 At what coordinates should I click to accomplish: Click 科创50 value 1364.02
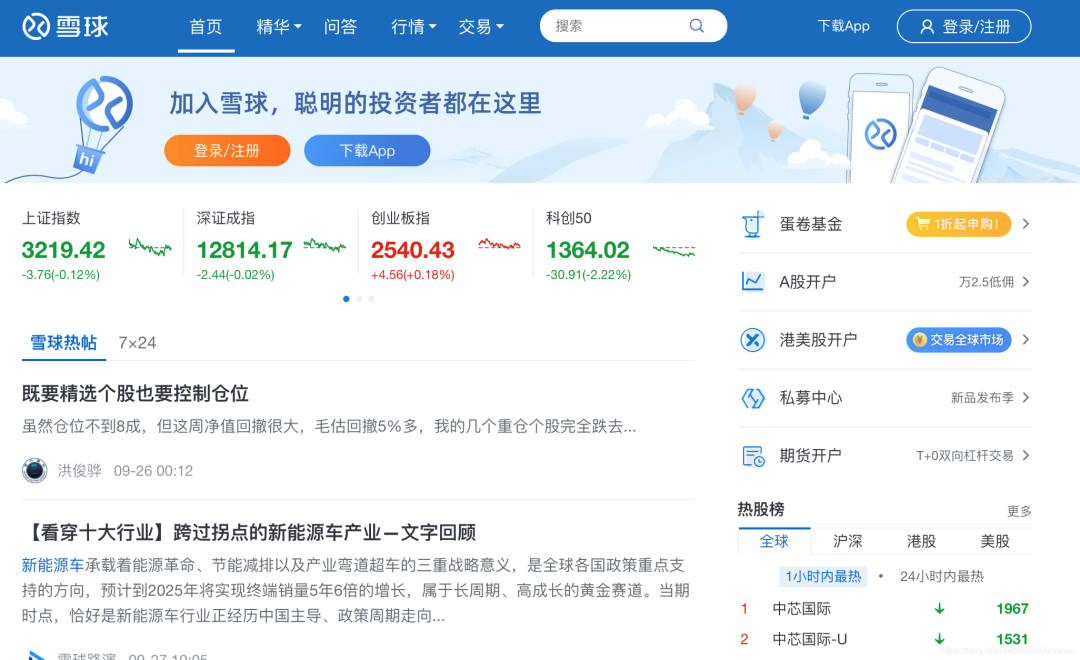588,250
